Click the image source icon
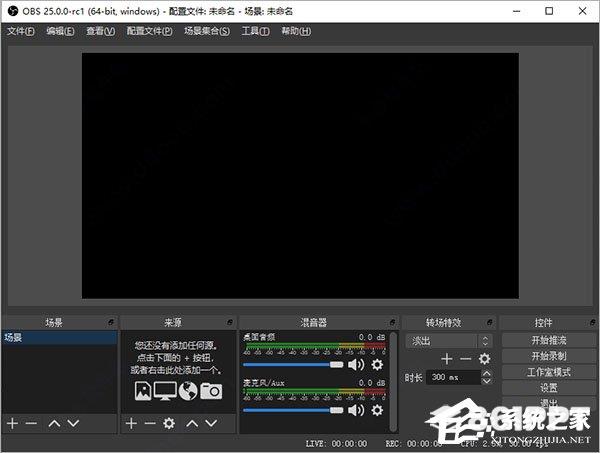Image resolution: width=600 pixels, height=453 pixels. coord(143,391)
